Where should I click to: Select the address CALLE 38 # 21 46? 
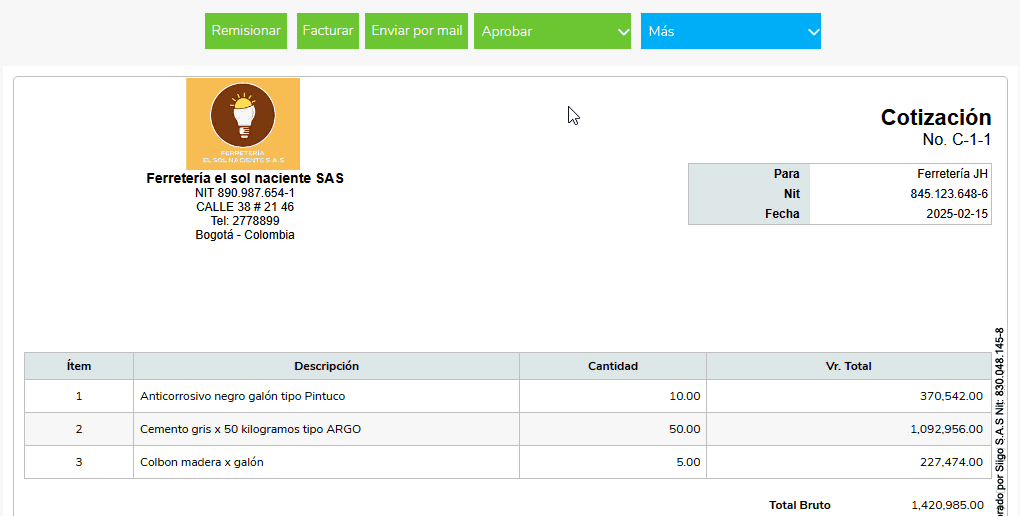pos(245,207)
